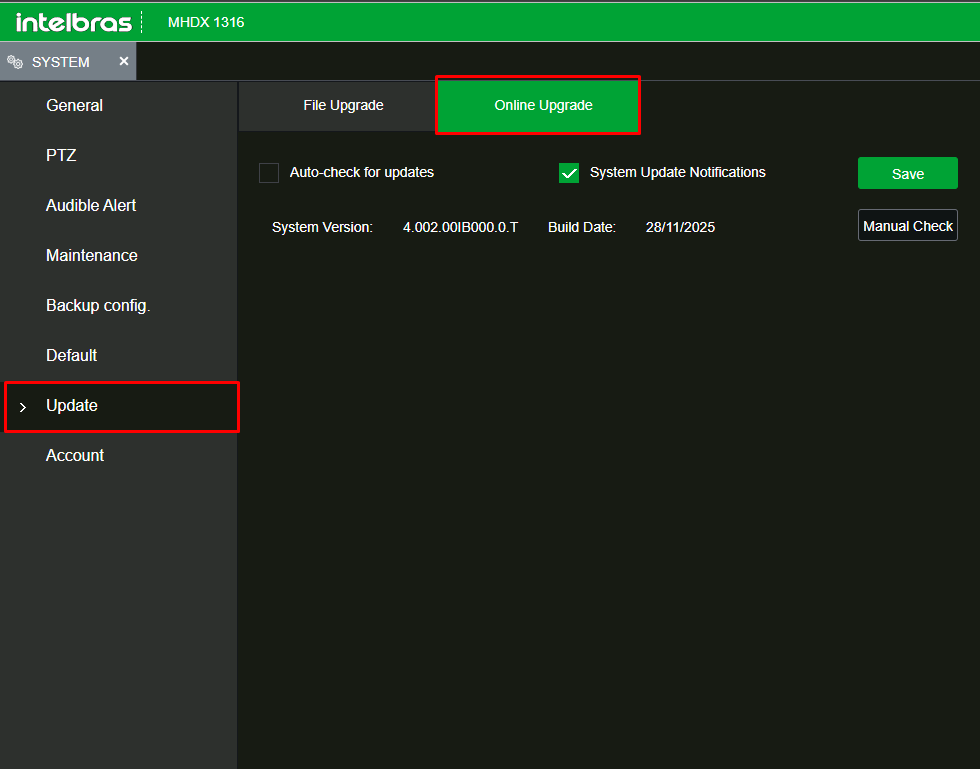Click the gear icon on the SYSTEM tab
Image resolution: width=980 pixels, height=769 pixels.
[x=15, y=62]
